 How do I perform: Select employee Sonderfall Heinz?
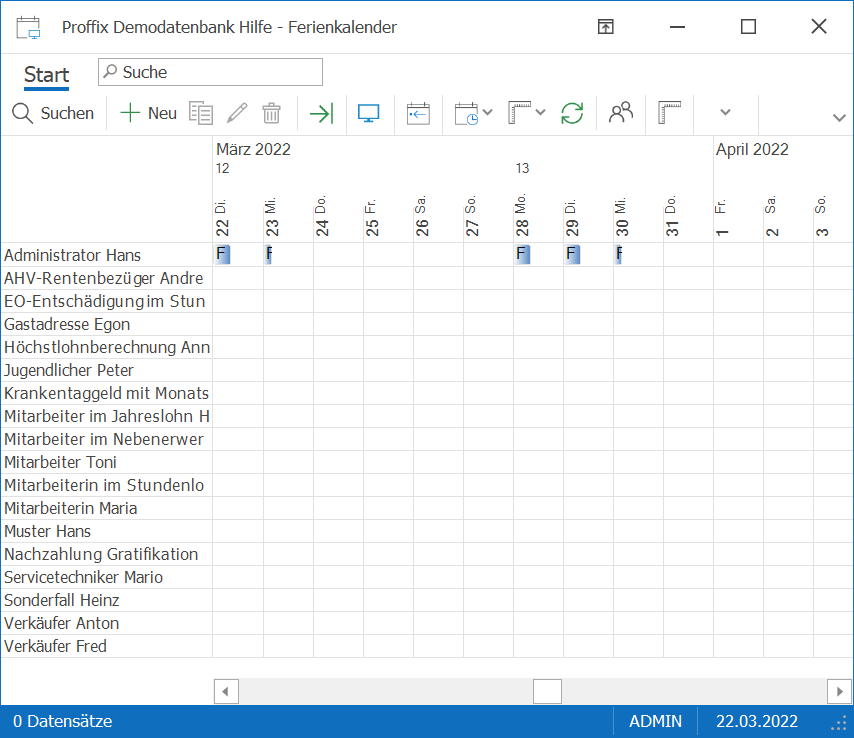click(x=106, y=600)
